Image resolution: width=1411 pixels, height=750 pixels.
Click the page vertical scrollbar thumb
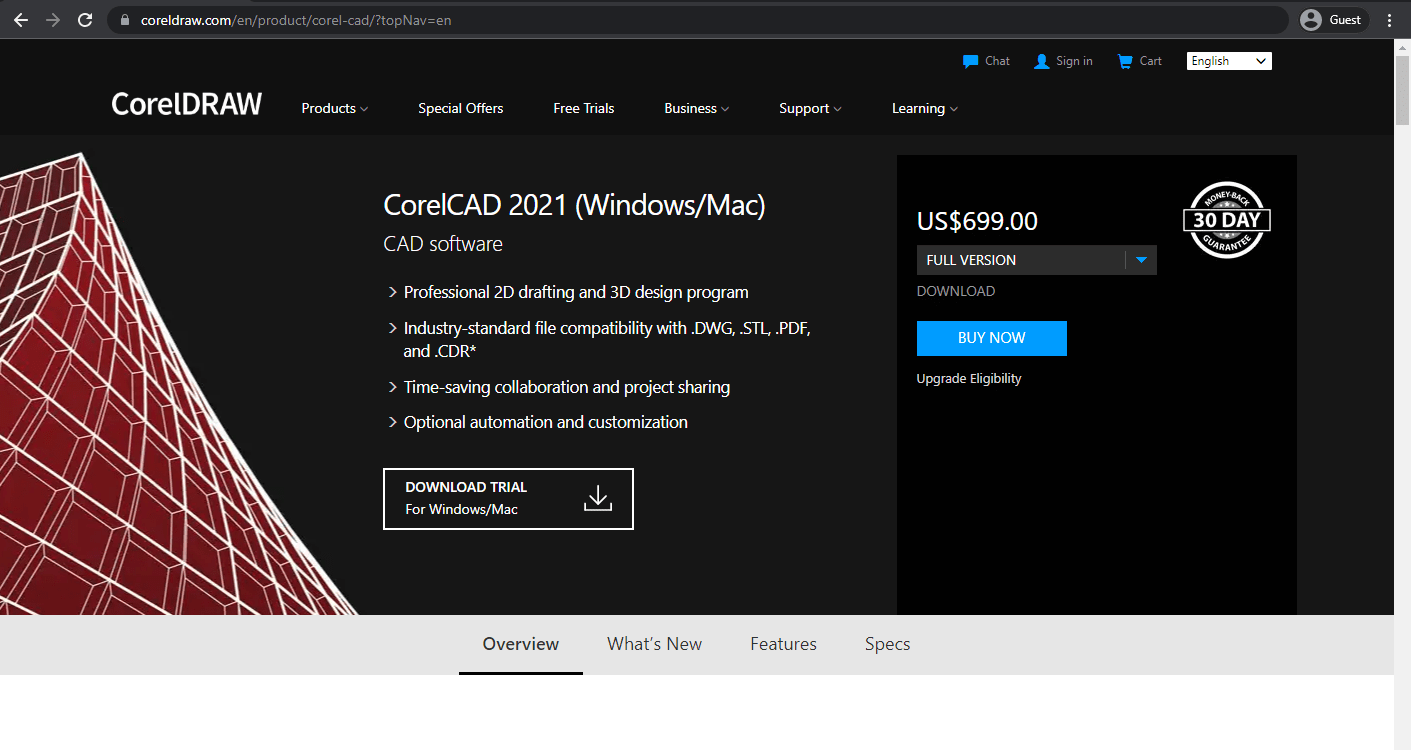1402,90
